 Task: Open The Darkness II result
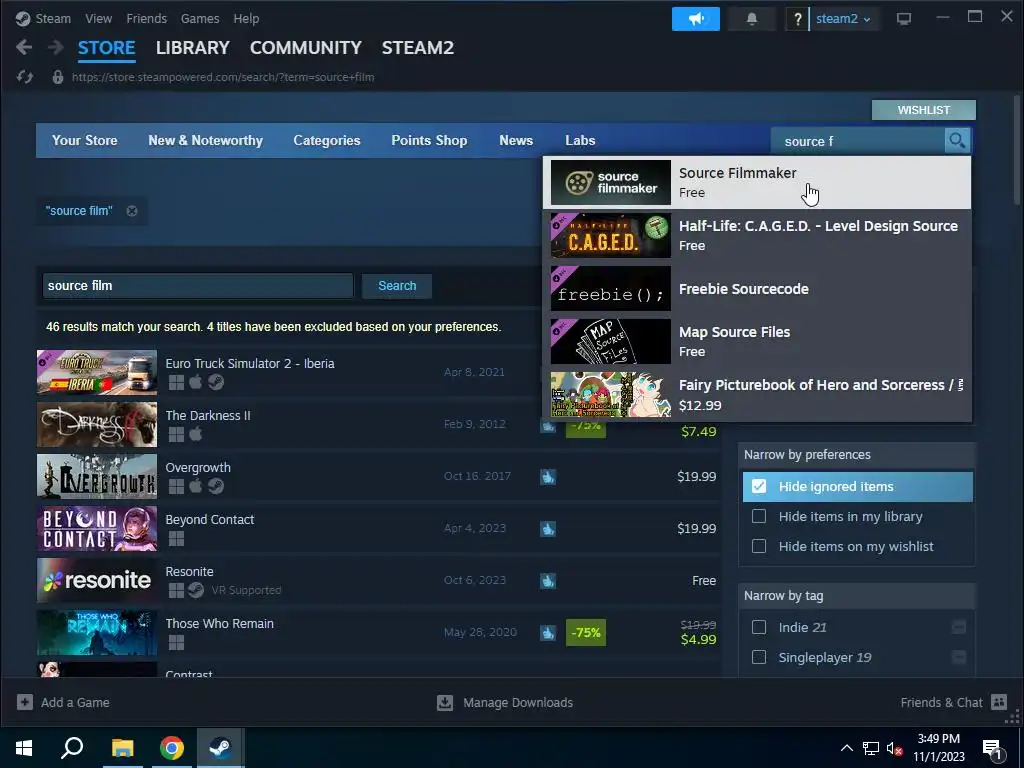(x=379, y=424)
